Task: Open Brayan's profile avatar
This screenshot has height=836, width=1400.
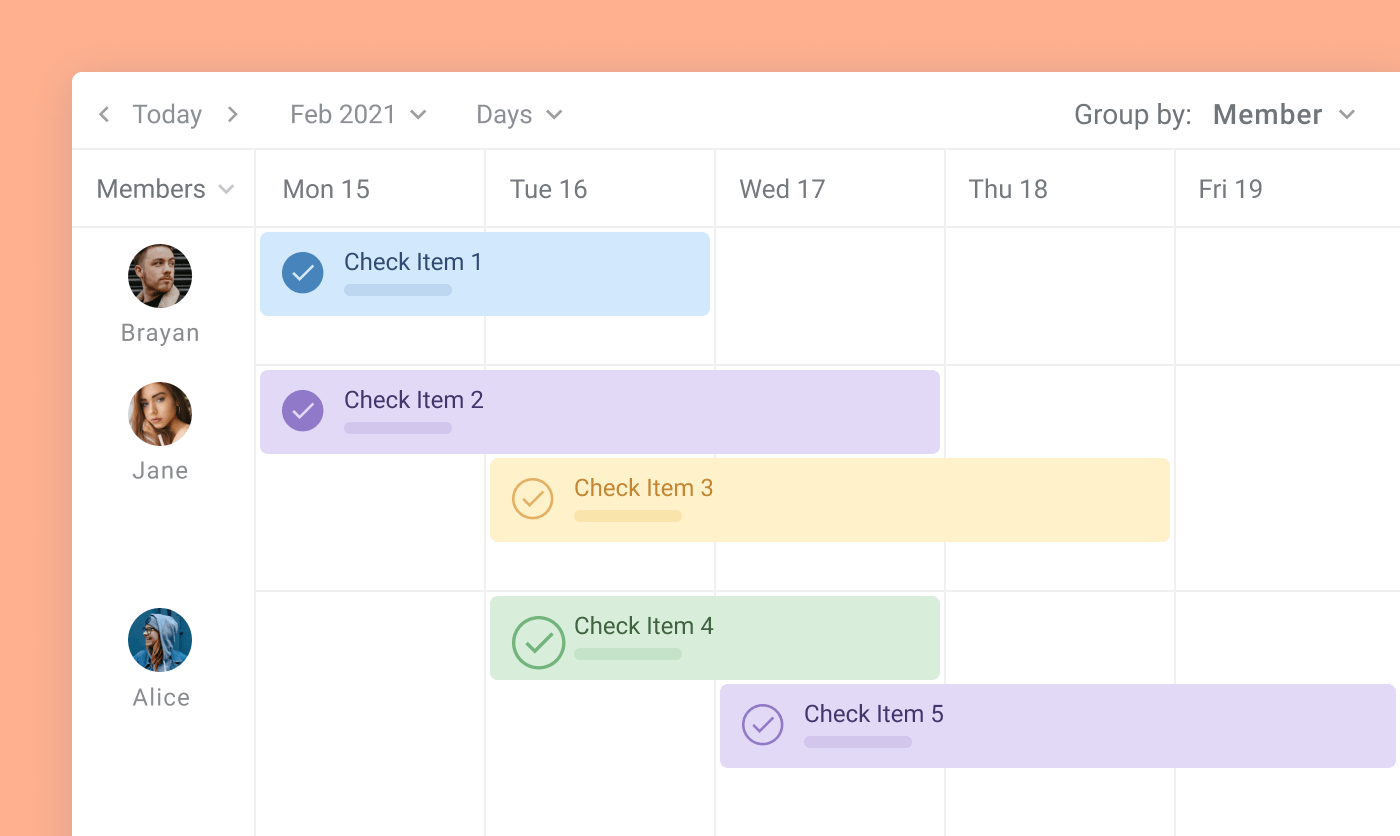Action: 159,275
